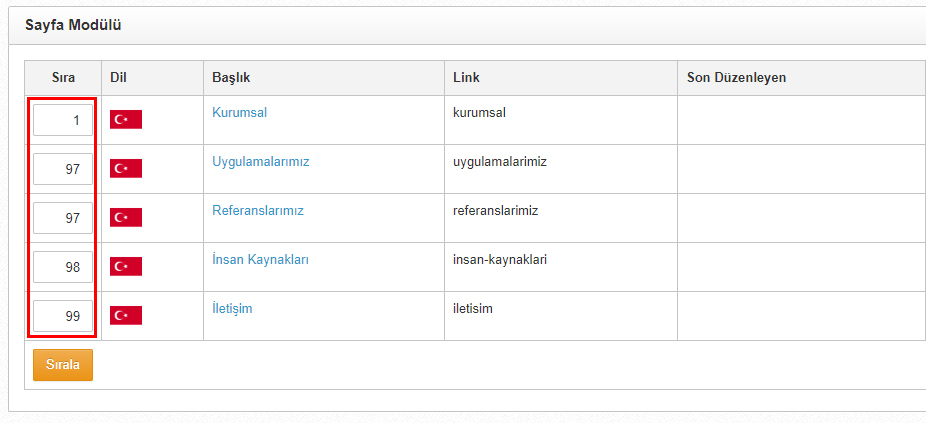The width and height of the screenshot is (926, 423).
Task: Focus the order field containing 99
Action: coord(63,316)
